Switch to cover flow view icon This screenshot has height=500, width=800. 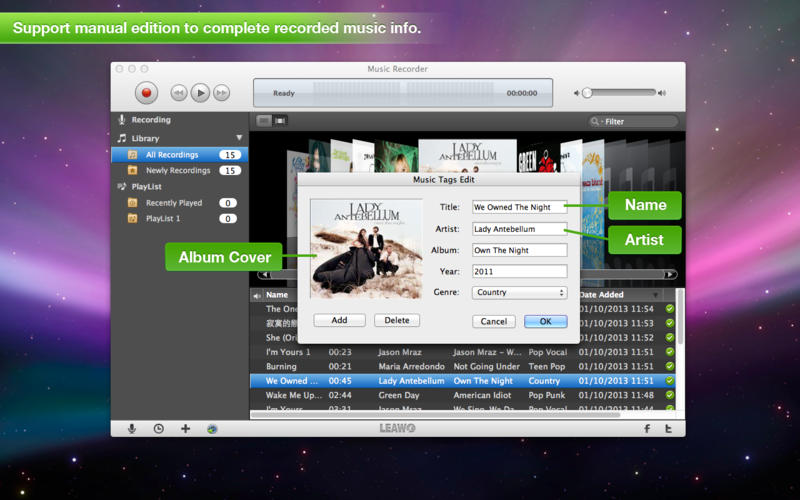(280, 121)
